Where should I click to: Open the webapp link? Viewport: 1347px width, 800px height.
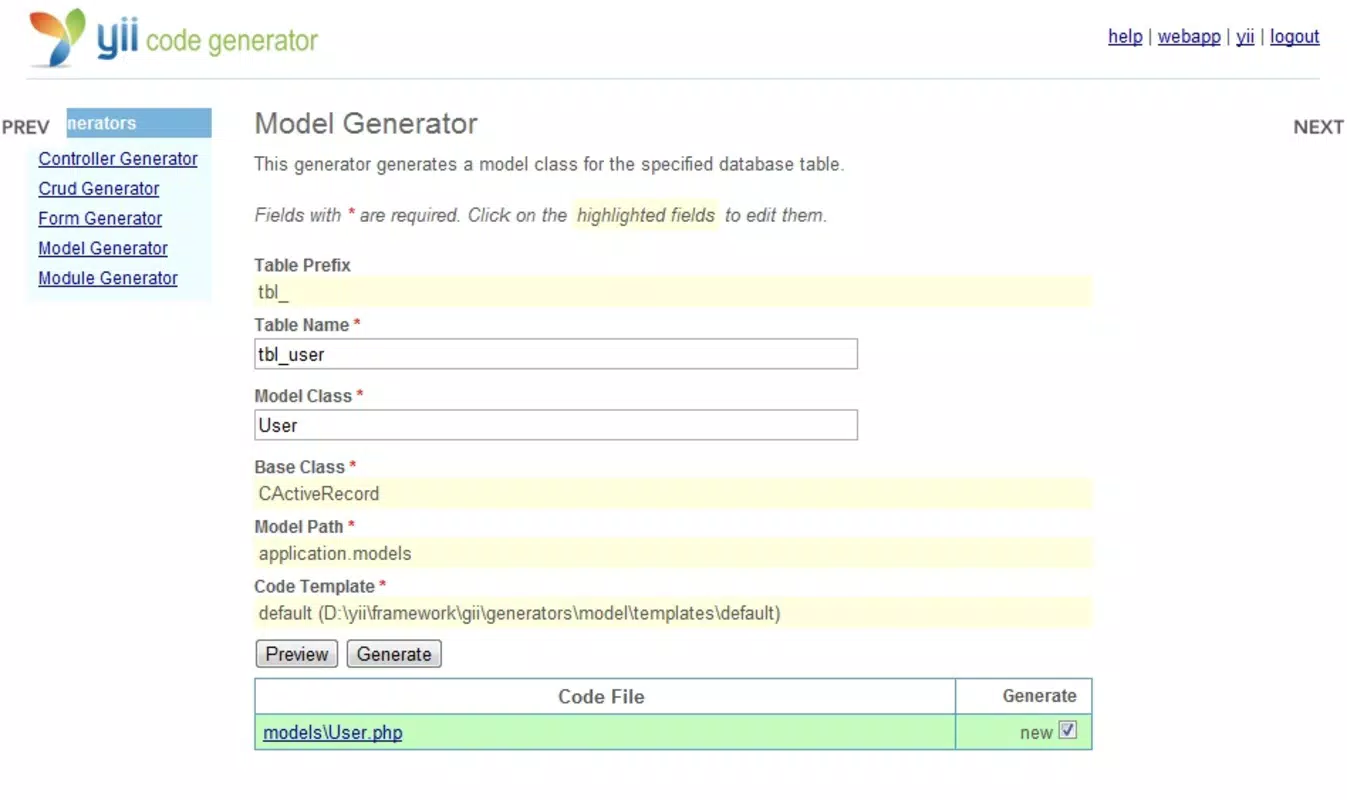click(x=1189, y=37)
